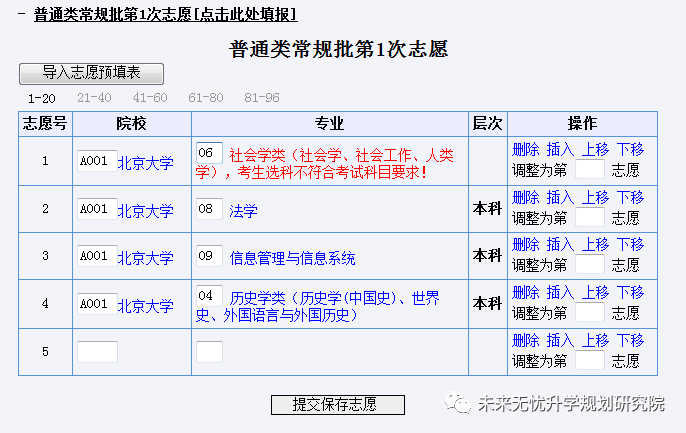
Task: Focus the empty major code field in row 5
Action: [x=209, y=352]
